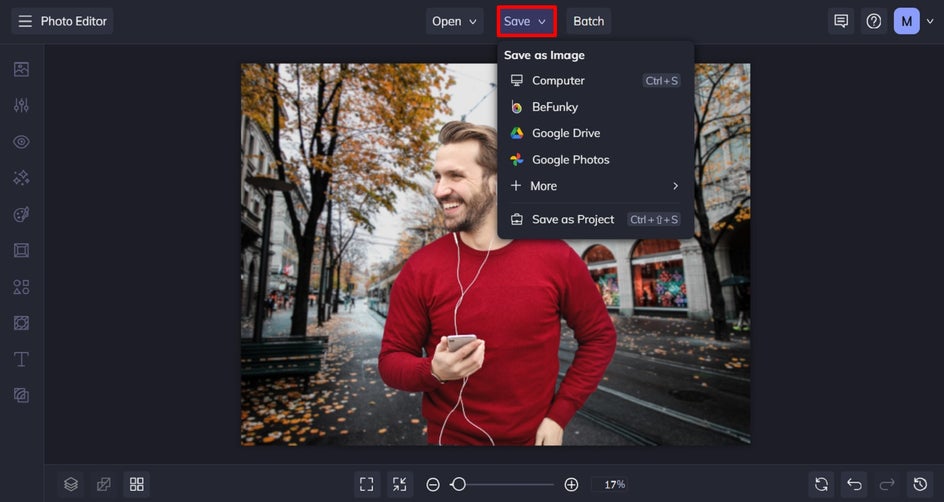This screenshot has width=944, height=502.
Task: Open the Overlays tool in sidebar
Action: pyautogui.click(x=21, y=323)
